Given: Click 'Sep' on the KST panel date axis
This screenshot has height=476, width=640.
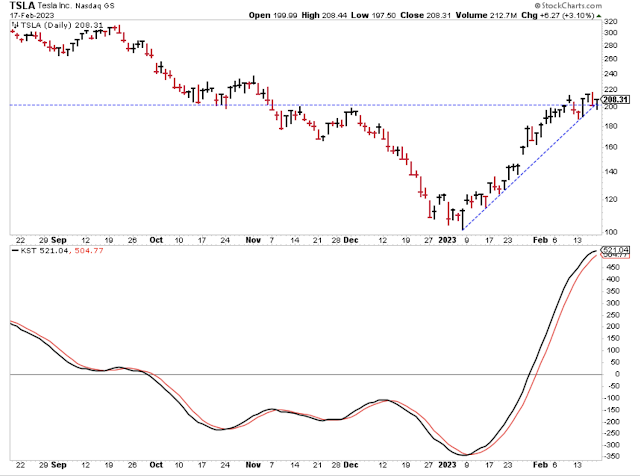Looking at the screenshot, I should (59, 465).
